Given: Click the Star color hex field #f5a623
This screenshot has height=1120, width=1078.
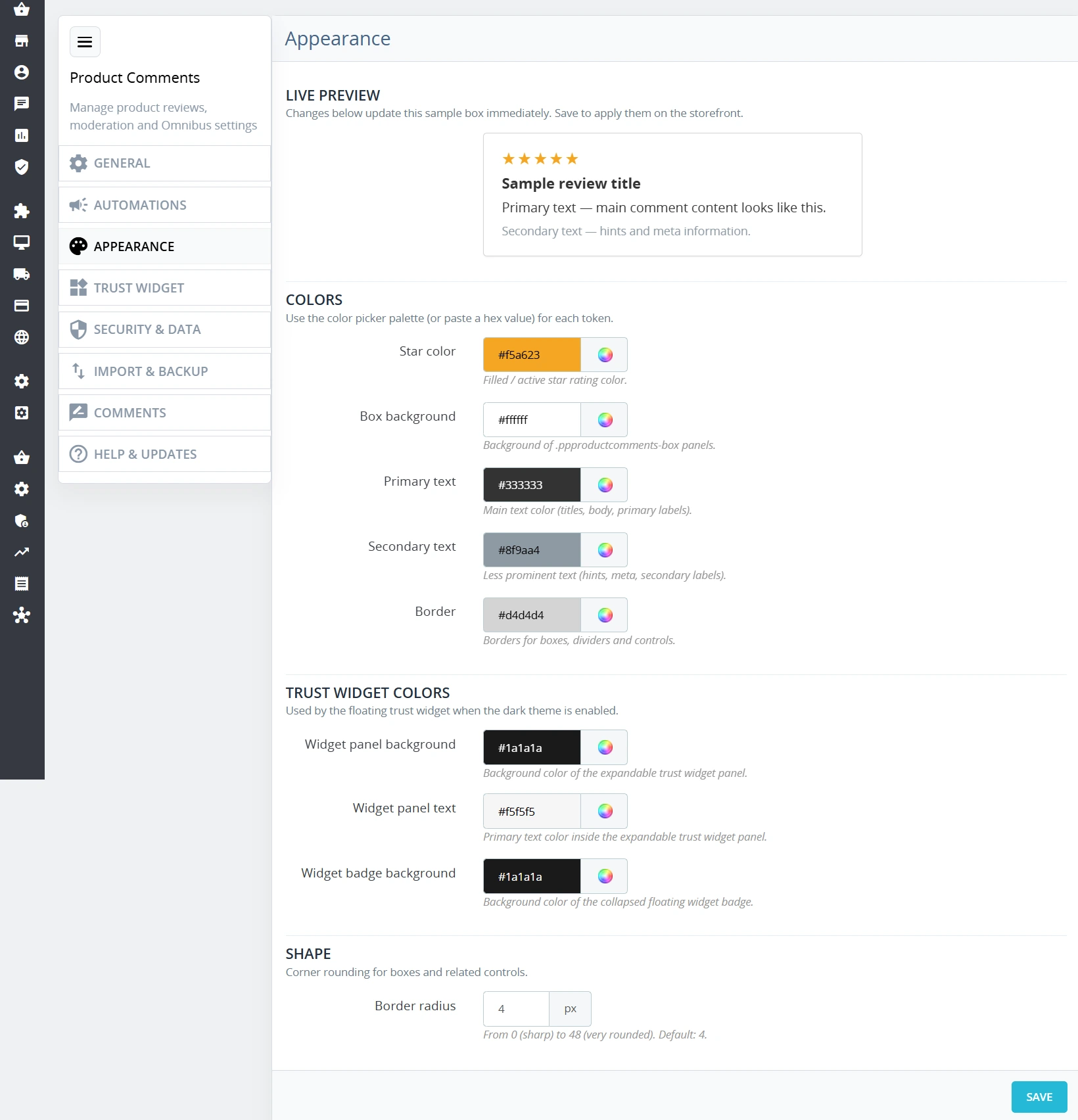Looking at the screenshot, I should 532,355.
